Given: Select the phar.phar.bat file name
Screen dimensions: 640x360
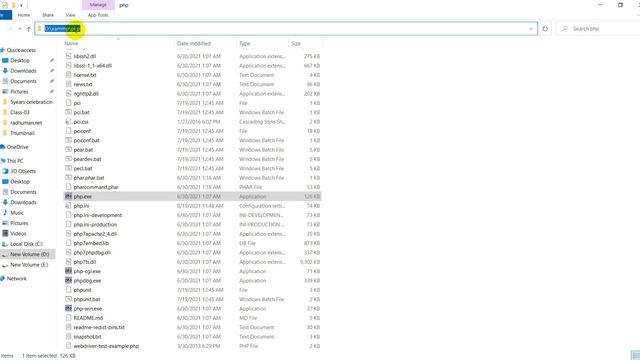Looking at the screenshot, I should pos(89,178).
